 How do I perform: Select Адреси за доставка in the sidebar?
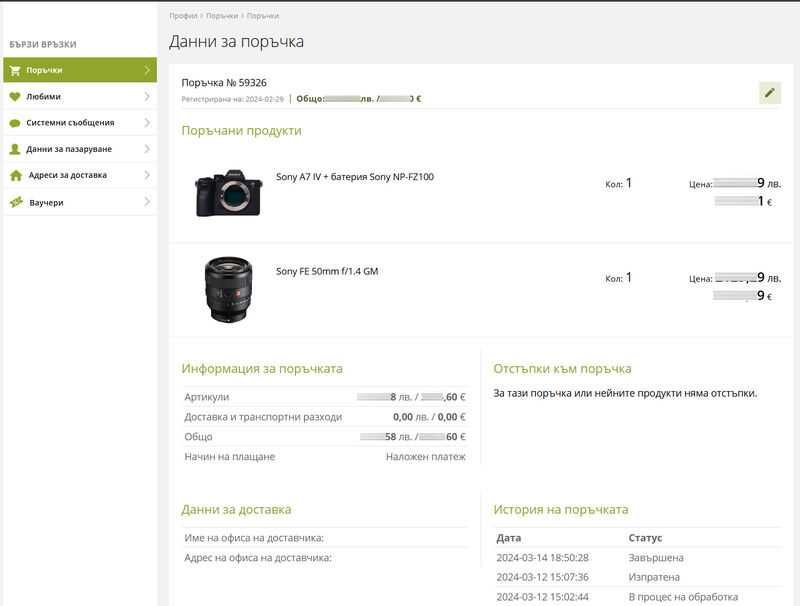pos(80,175)
